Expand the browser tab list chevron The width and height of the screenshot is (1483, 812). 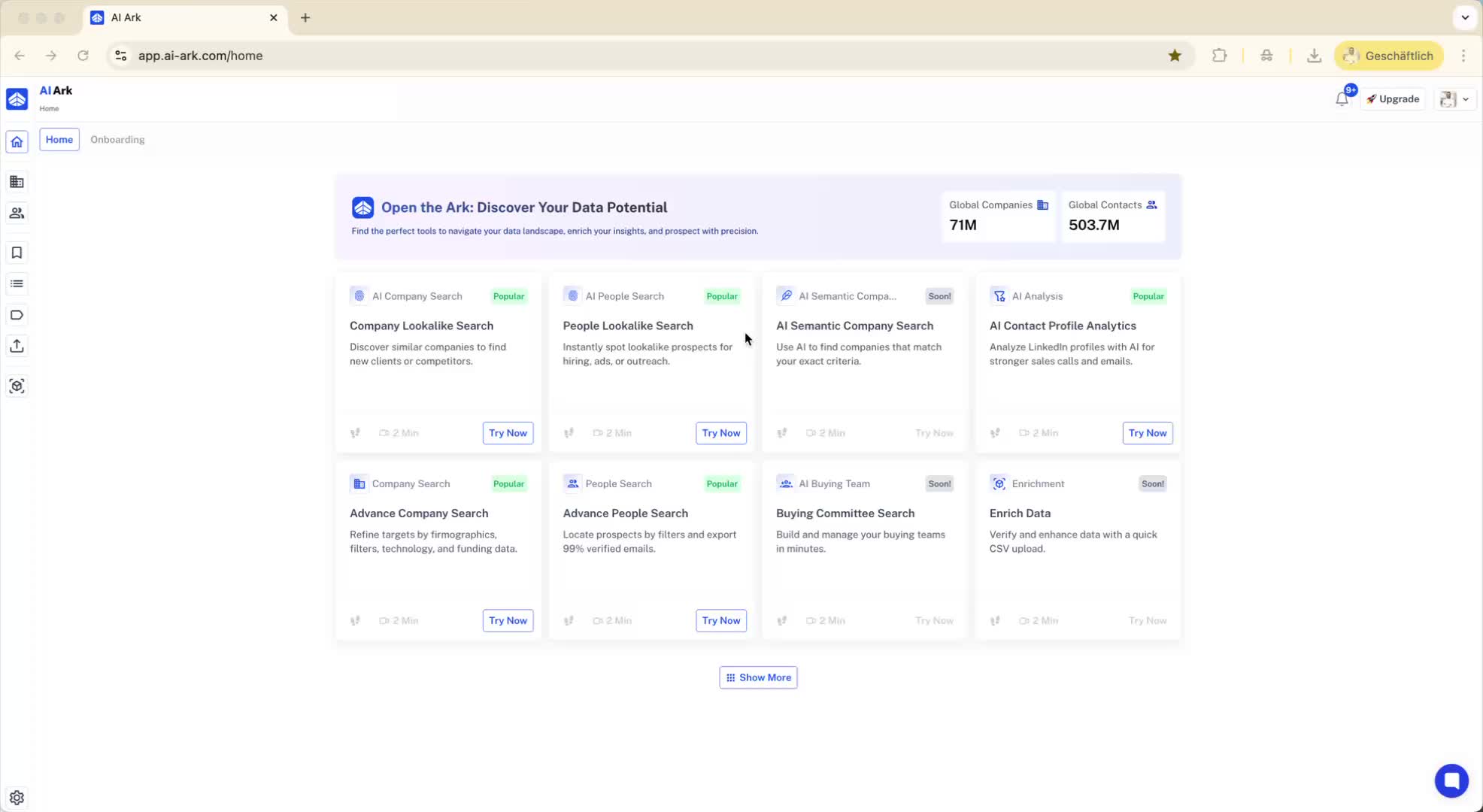[x=1464, y=17]
